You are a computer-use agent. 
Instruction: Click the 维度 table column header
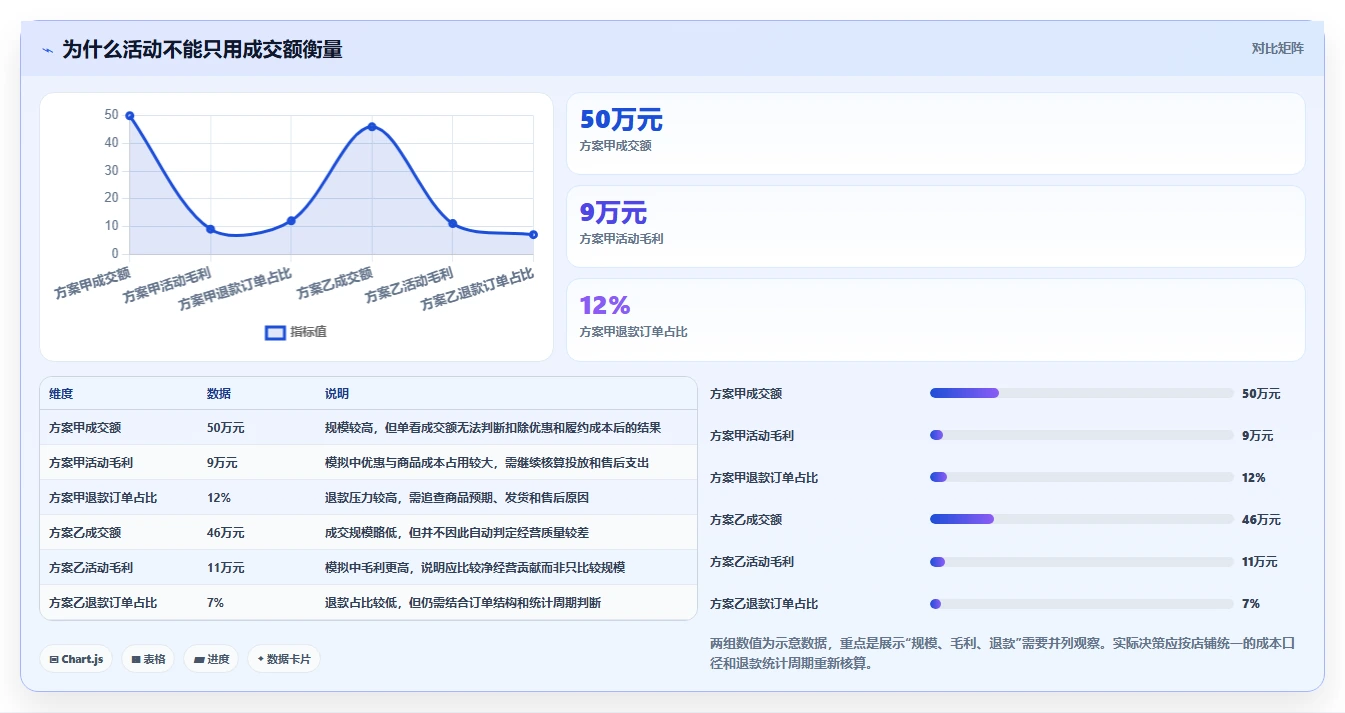(x=61, y=394)
